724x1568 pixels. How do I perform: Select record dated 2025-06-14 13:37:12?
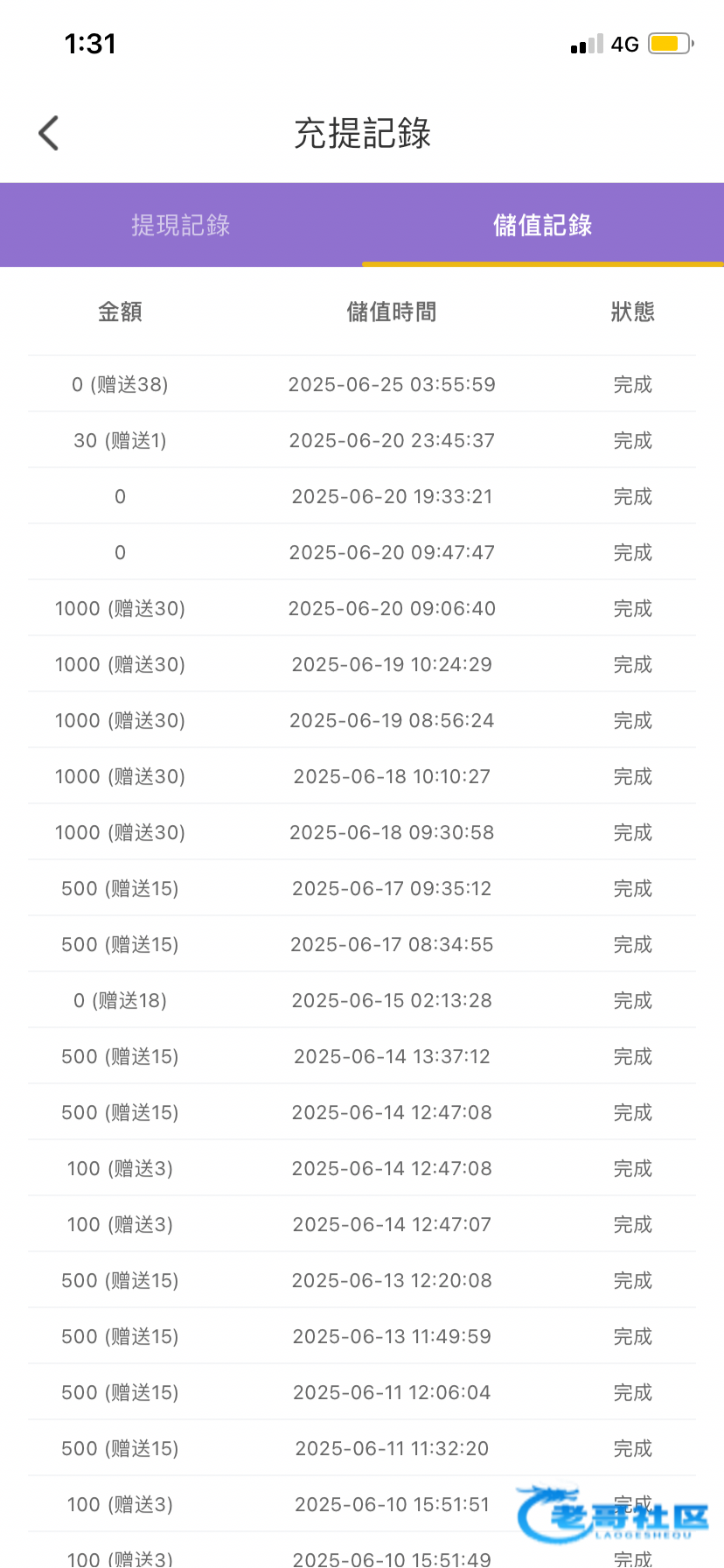392,1056
